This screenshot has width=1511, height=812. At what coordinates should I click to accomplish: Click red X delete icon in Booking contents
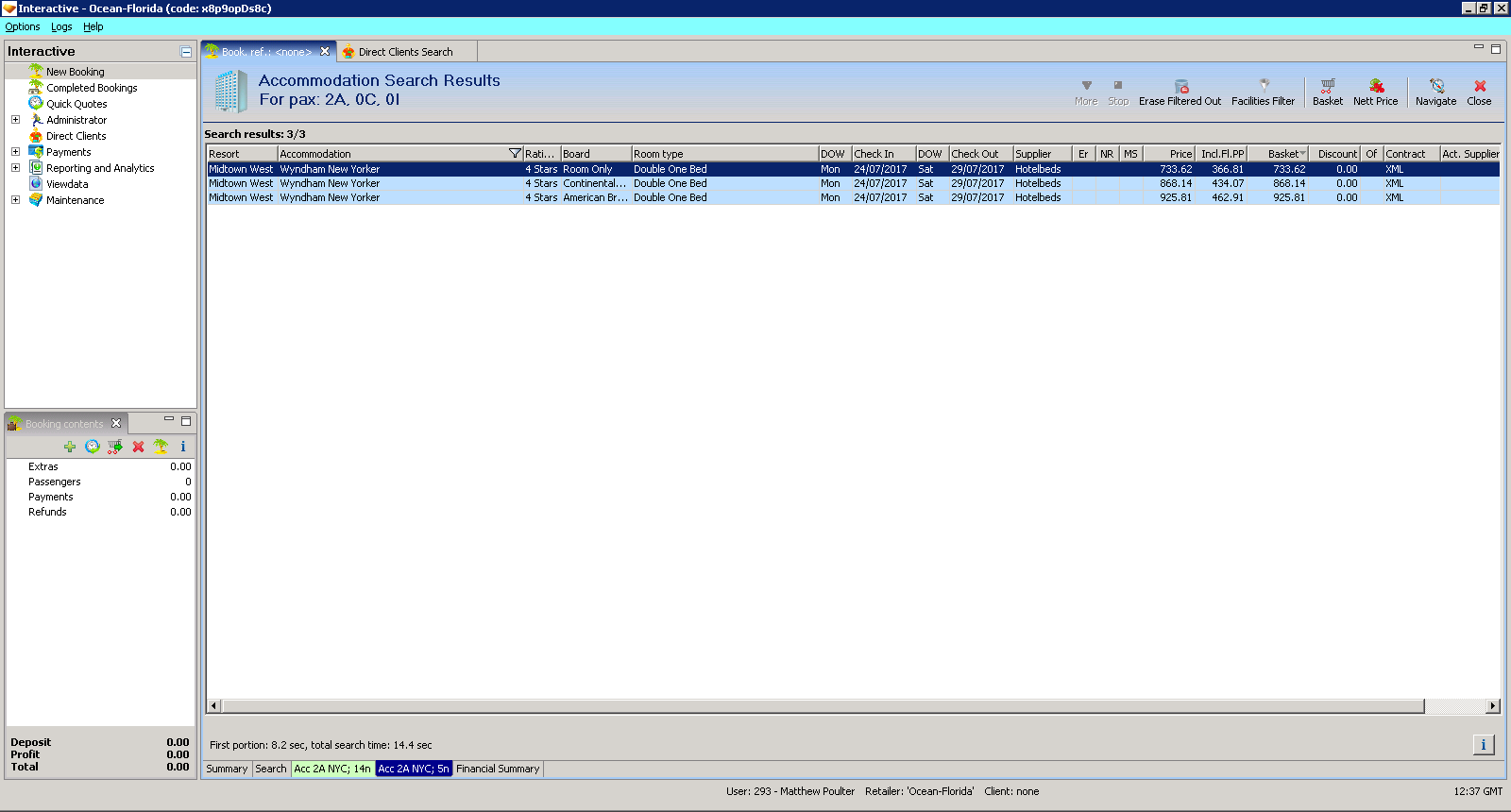click(x=138, y=447)
